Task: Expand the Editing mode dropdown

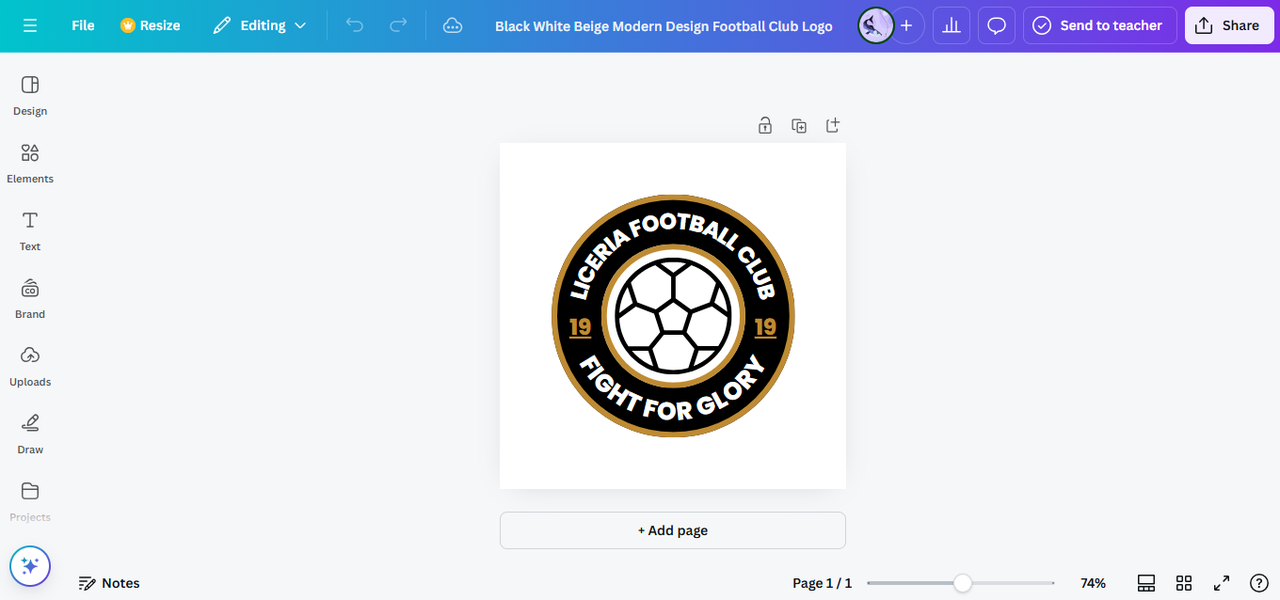Action: 260,25
